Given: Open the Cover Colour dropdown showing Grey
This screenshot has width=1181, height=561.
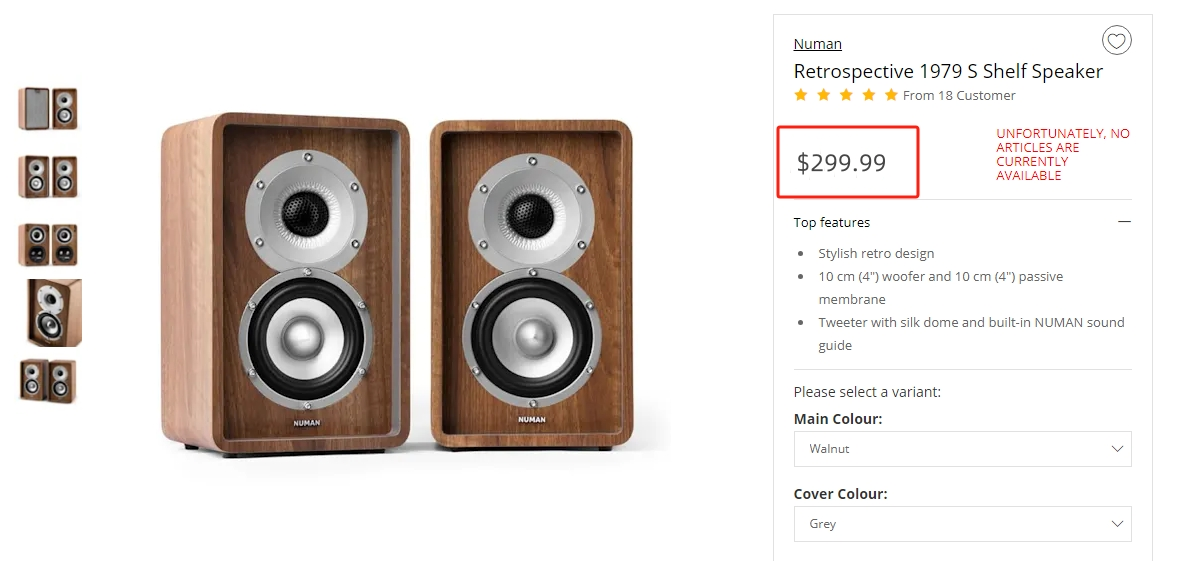Looking at the screenshot, I should [962, 524].
